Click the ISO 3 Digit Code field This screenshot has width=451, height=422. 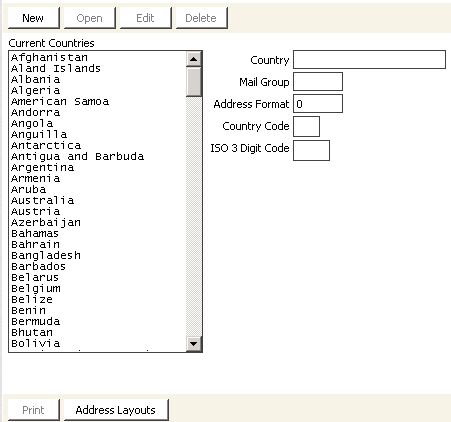click(x=311, y=150)
